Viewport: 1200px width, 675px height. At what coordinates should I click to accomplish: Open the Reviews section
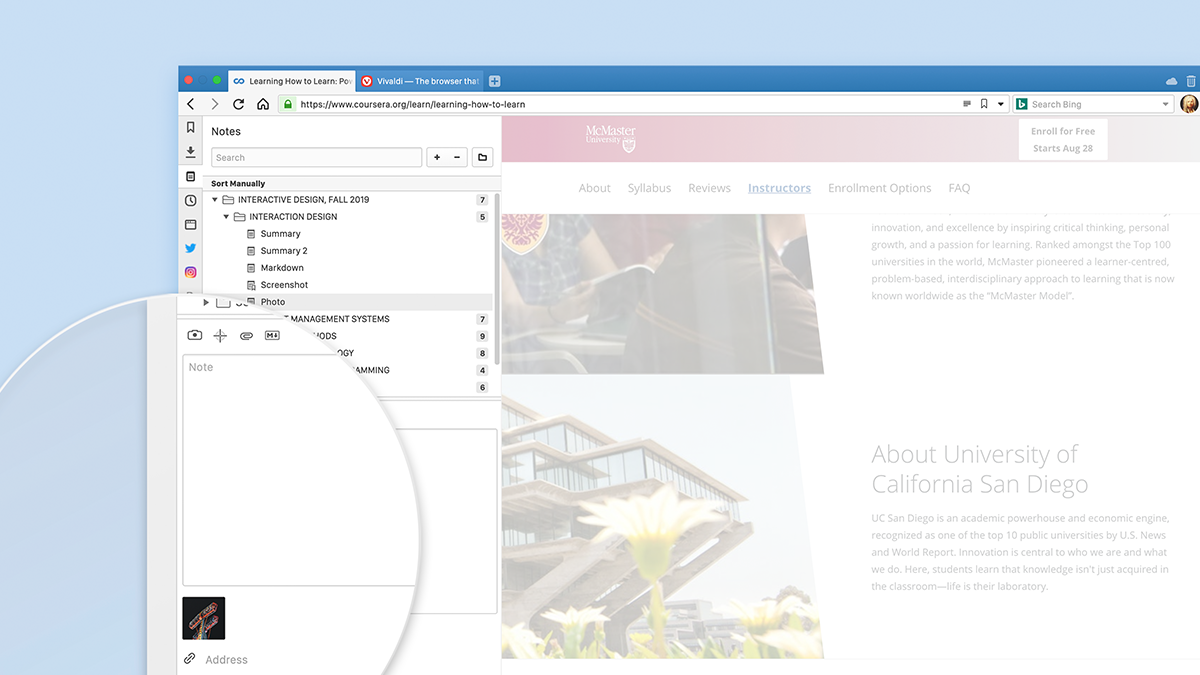(x=709, y=188)
